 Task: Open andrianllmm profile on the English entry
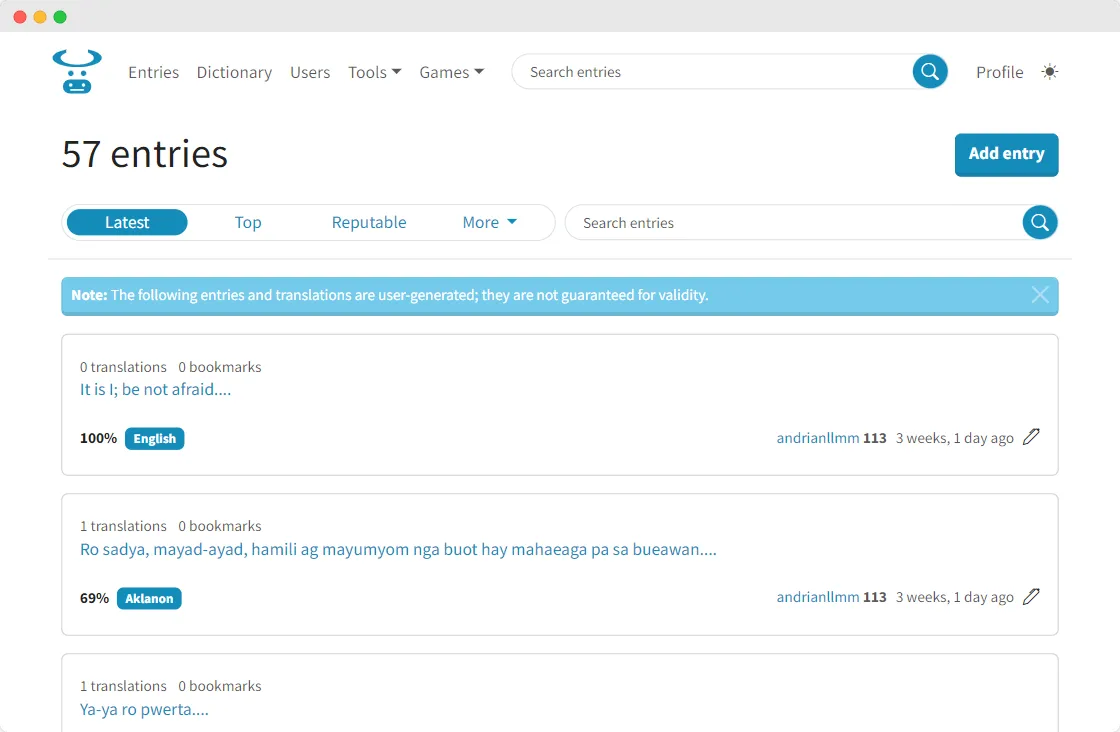tap(818, 438)
